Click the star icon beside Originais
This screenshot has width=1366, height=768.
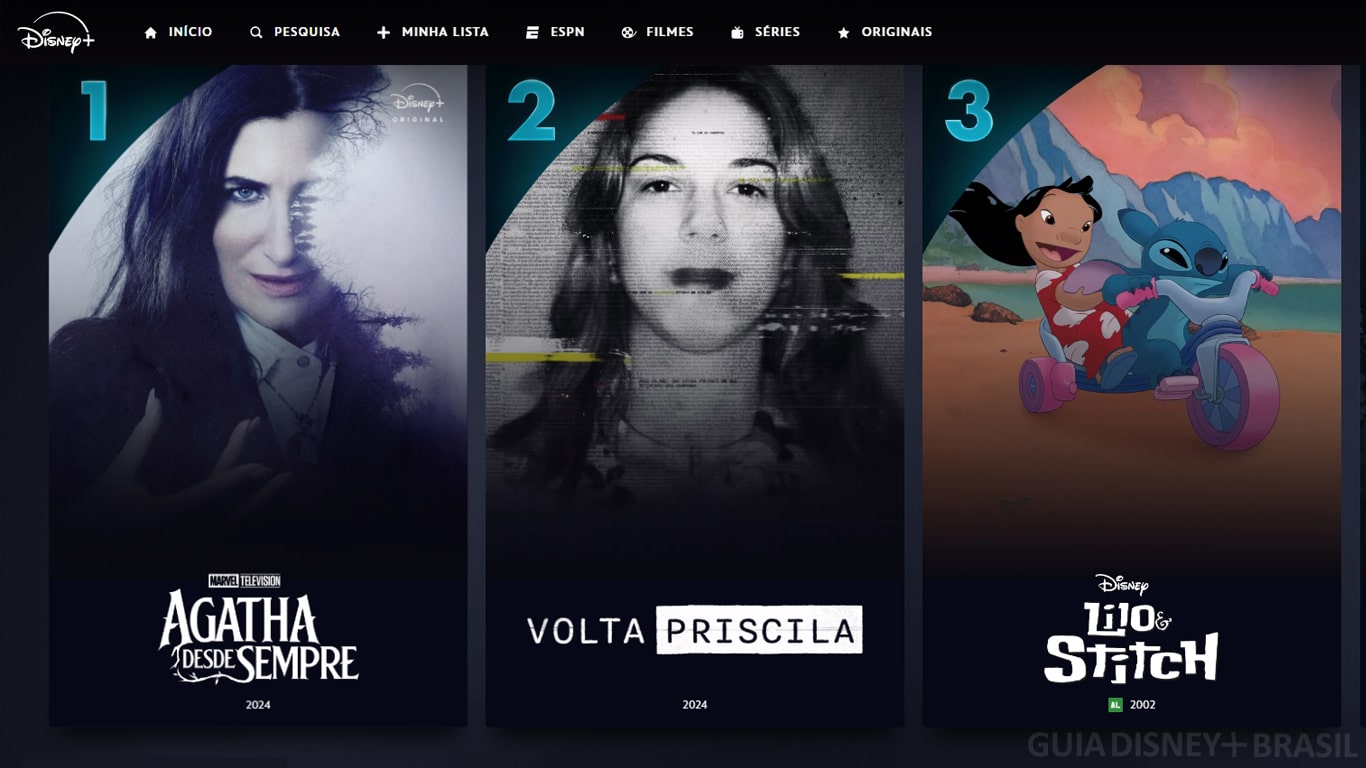(843, 33)
